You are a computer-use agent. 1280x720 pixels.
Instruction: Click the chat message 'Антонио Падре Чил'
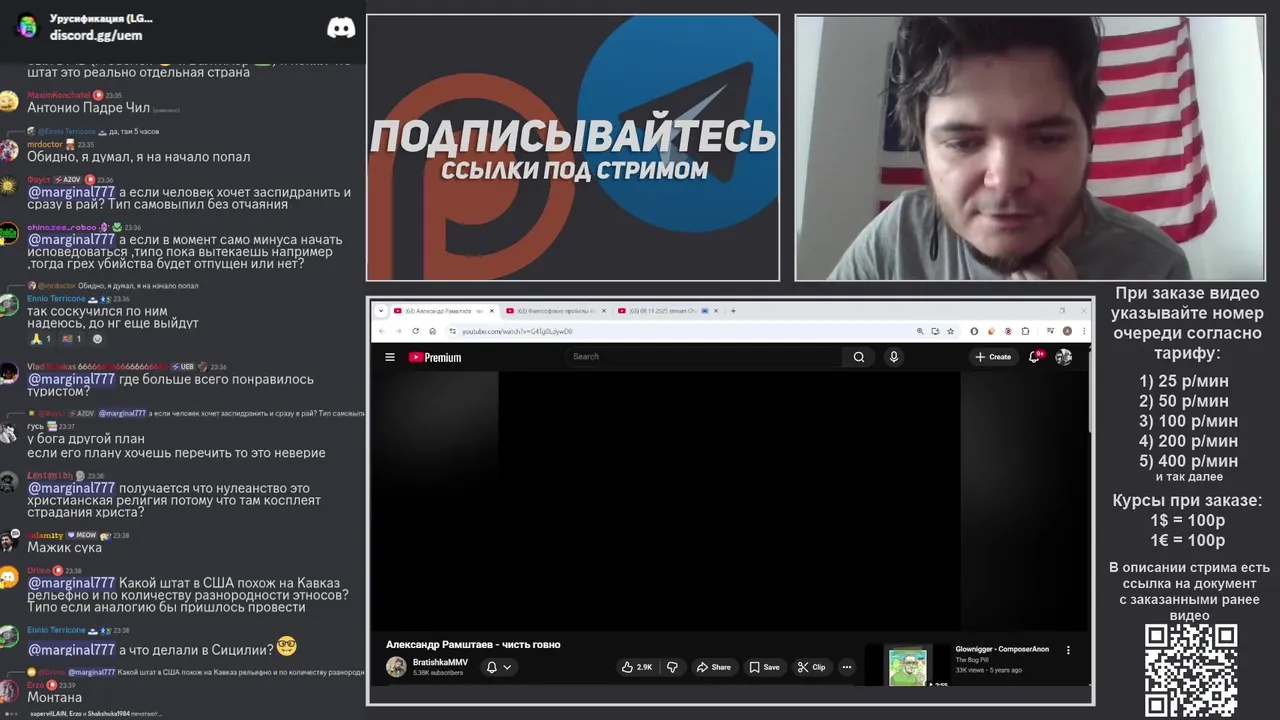(88, 107)
